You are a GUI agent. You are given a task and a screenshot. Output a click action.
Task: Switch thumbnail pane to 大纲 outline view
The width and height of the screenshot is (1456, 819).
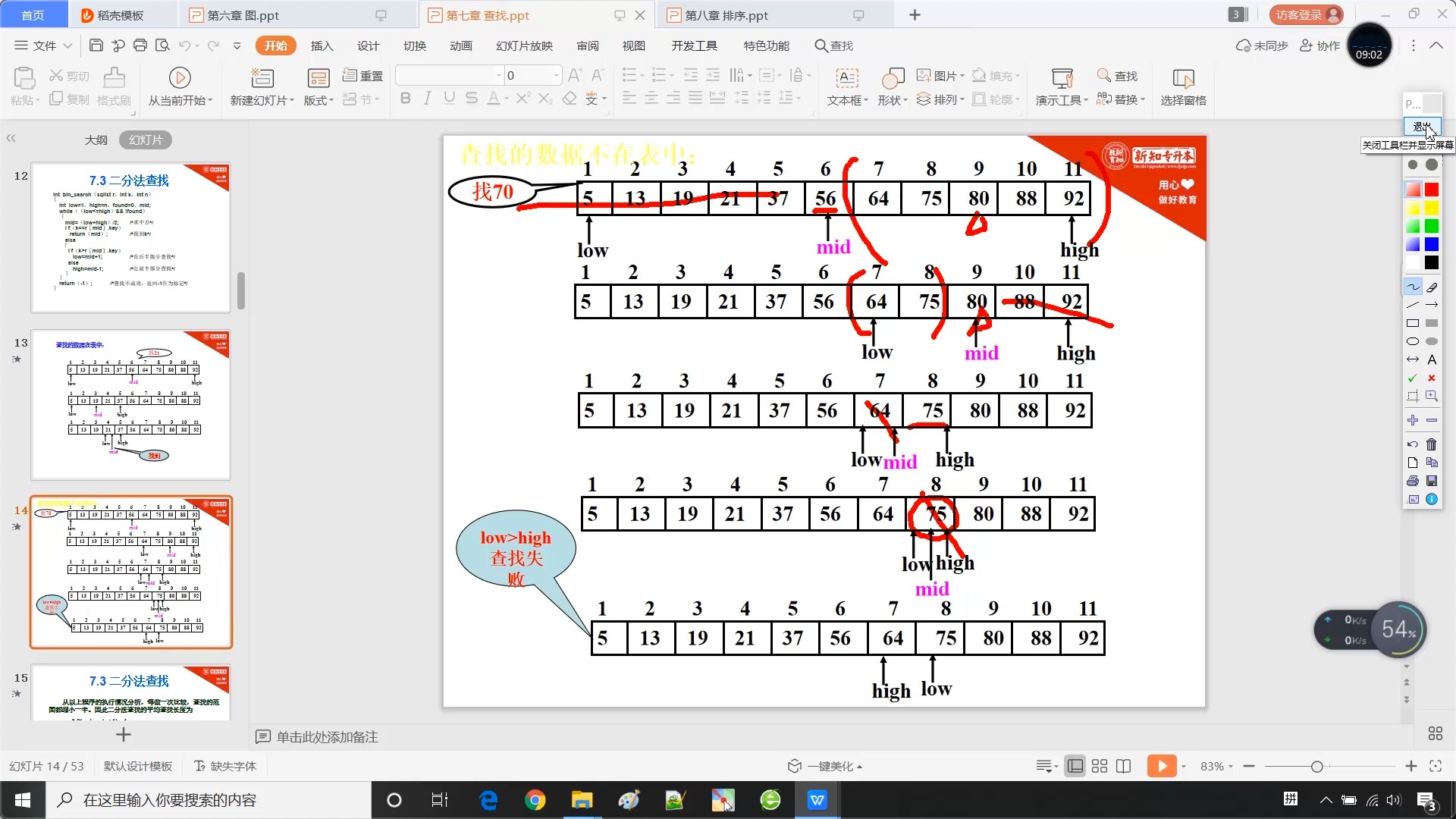pyautogui.click(x=96, y=140)
